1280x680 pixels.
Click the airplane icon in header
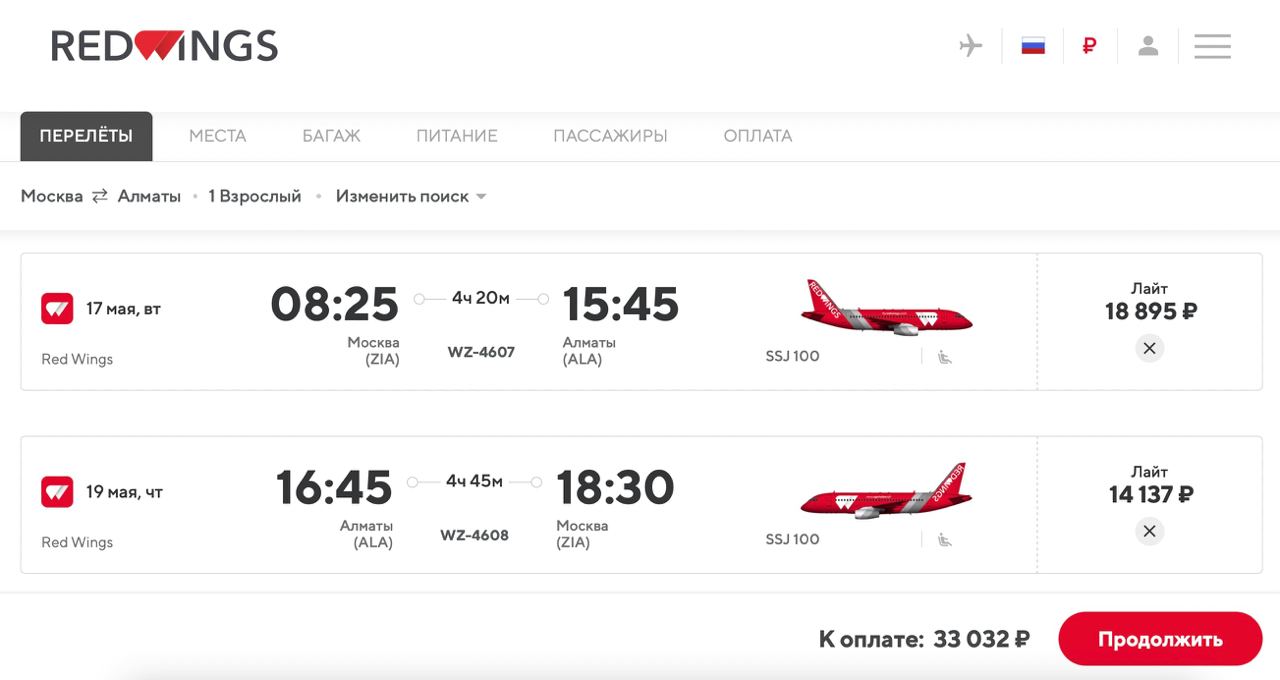point(970,46)
